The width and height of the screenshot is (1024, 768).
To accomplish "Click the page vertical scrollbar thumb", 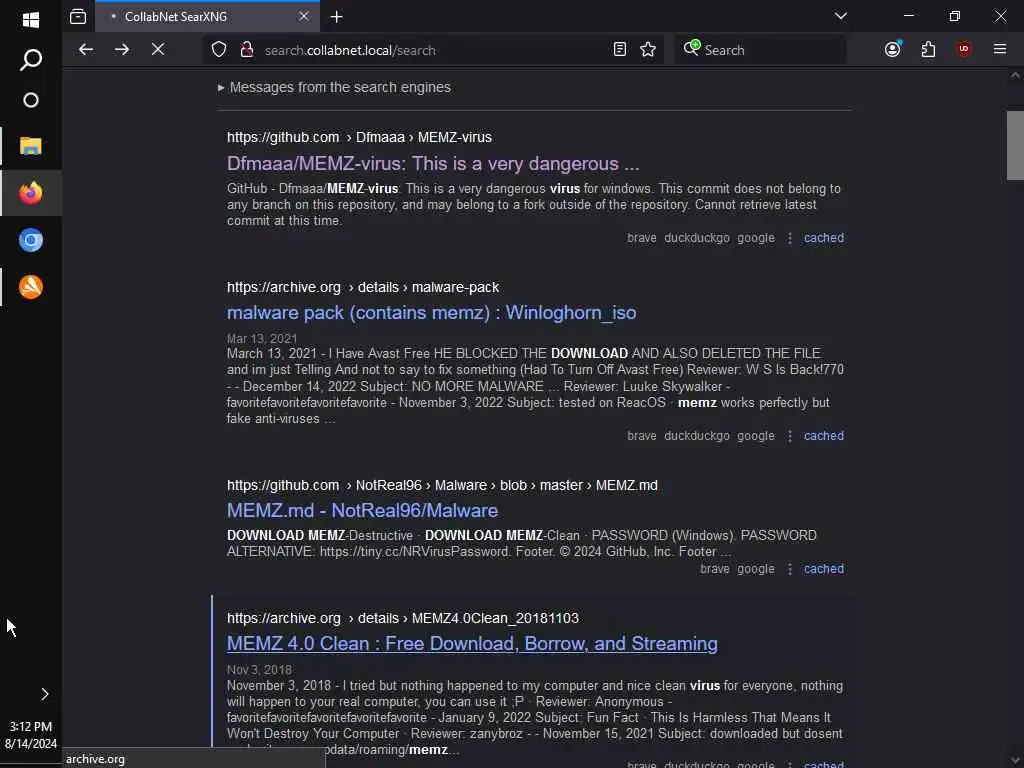I will point(1015,145).
